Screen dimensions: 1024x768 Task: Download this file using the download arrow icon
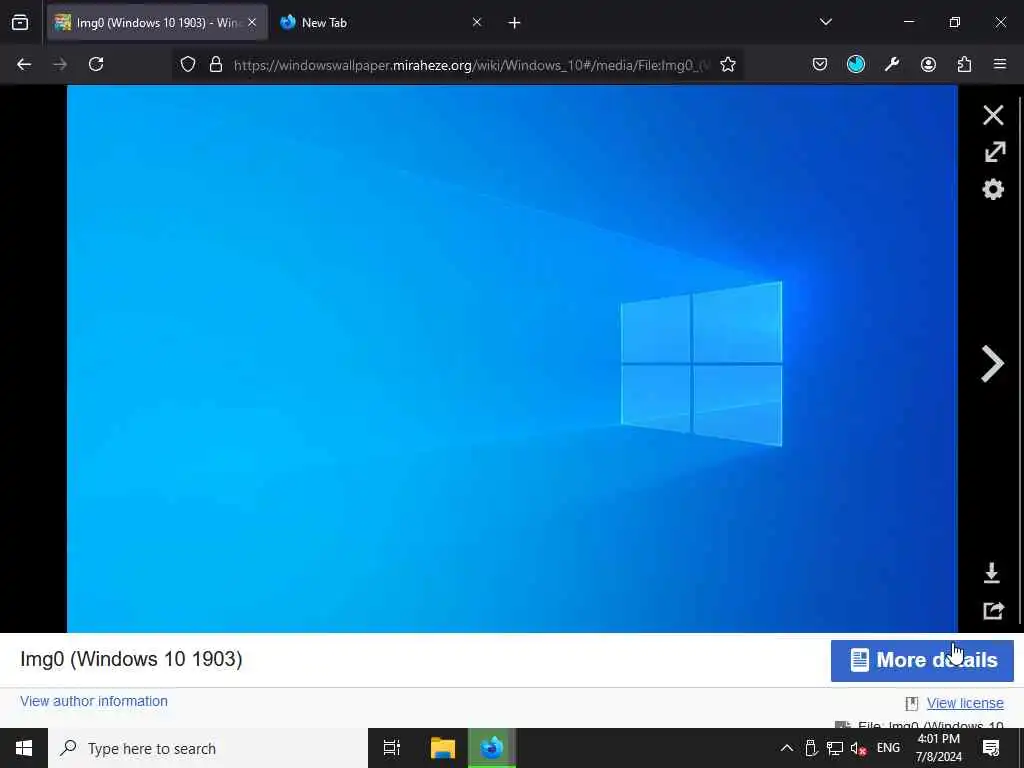click(991, 573)
